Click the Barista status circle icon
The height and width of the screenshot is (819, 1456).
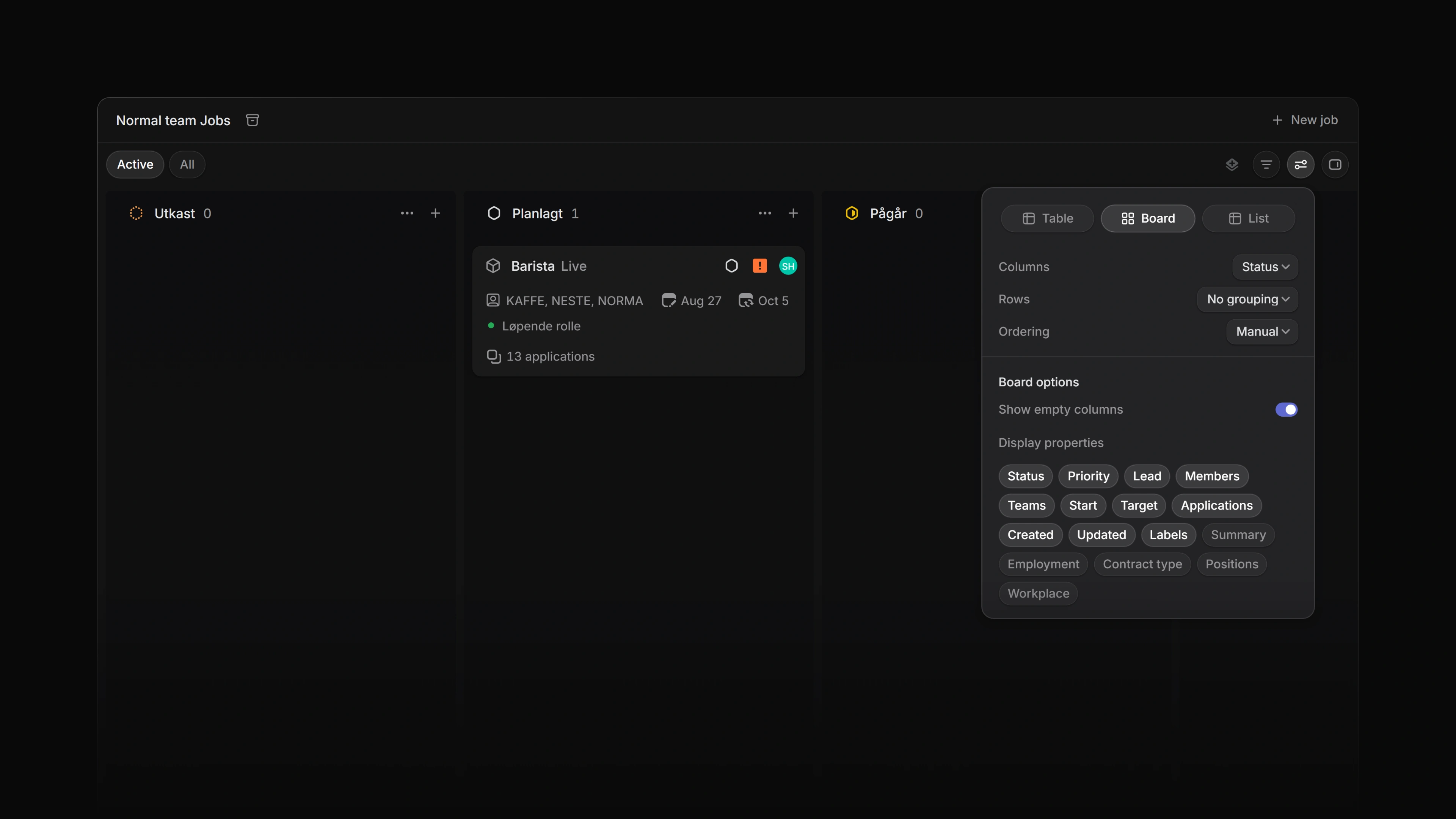[731, 266]
